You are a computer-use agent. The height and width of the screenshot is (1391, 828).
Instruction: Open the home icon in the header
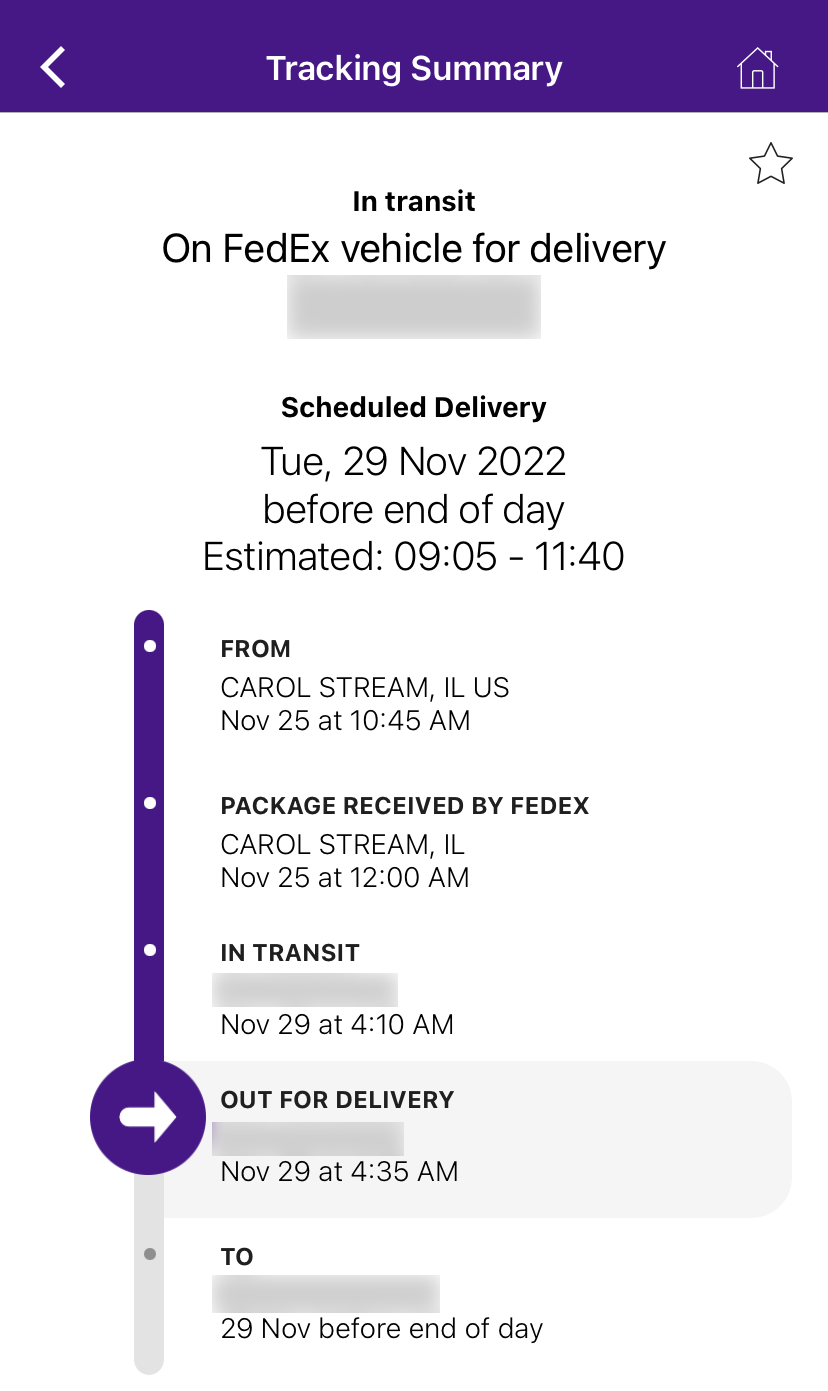tap(757, 68)
